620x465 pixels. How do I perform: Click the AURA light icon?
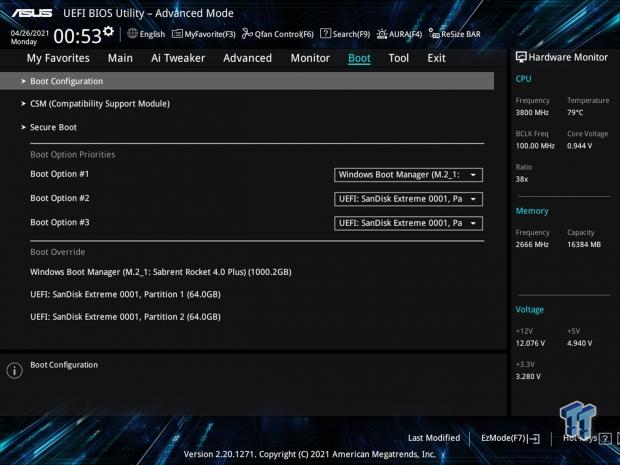(382, 34)
